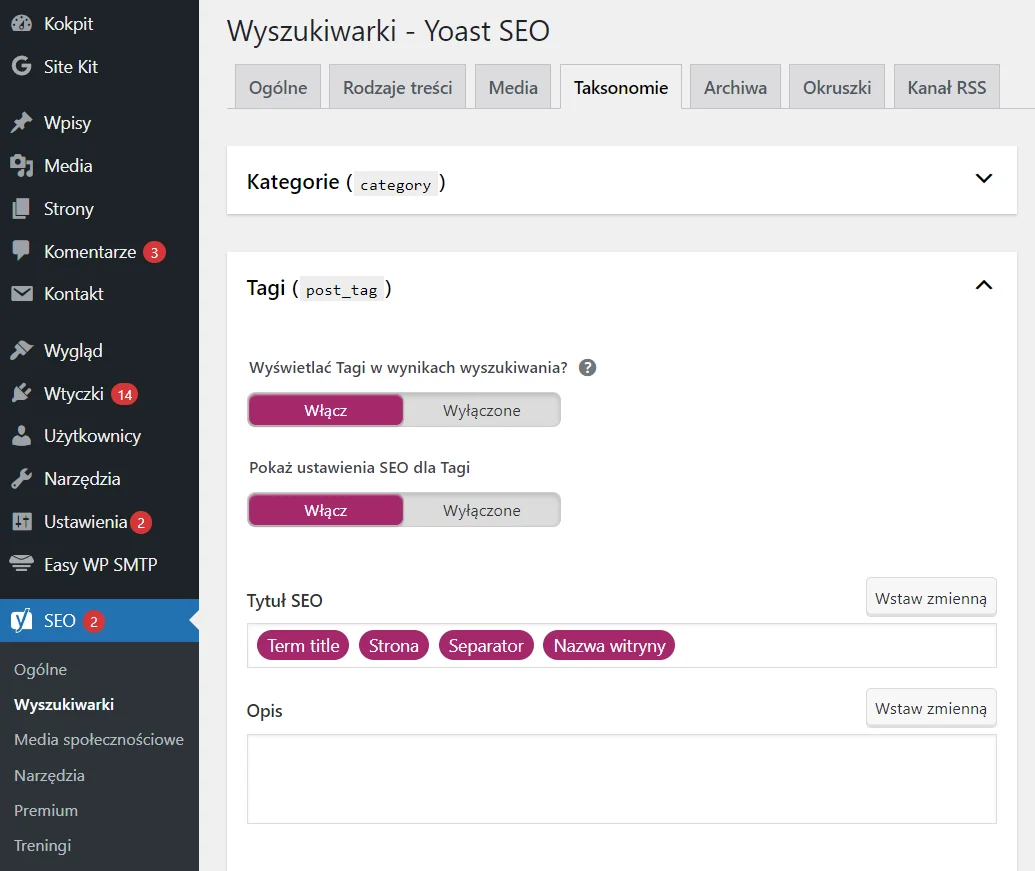Open Ustawienia using its sidebar icon

24,521
